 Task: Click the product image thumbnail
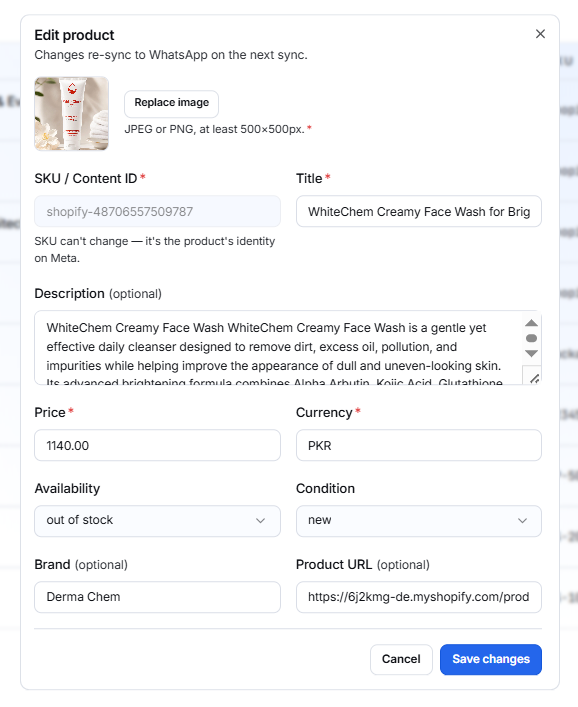72,114
